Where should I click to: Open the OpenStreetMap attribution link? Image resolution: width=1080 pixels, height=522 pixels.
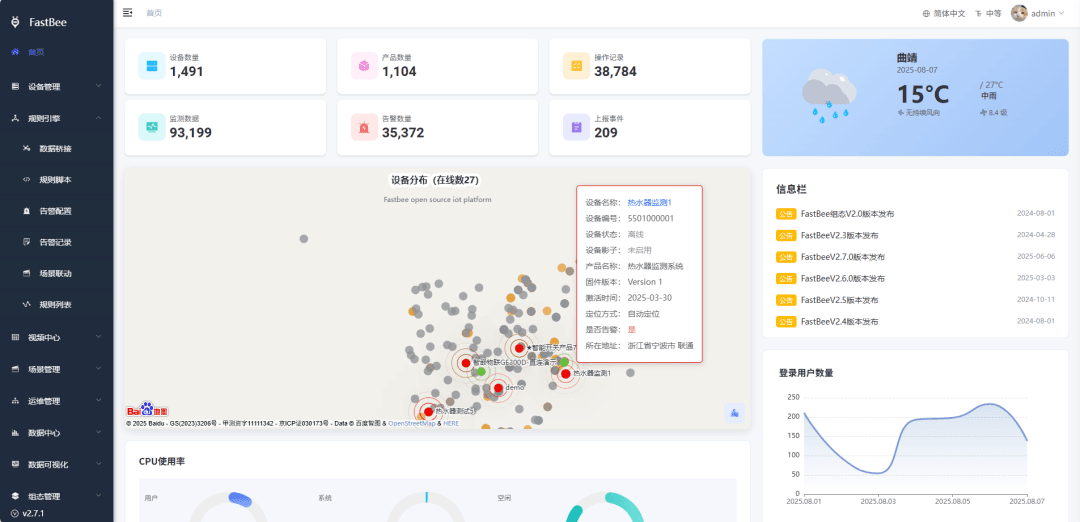pos(412,423)
